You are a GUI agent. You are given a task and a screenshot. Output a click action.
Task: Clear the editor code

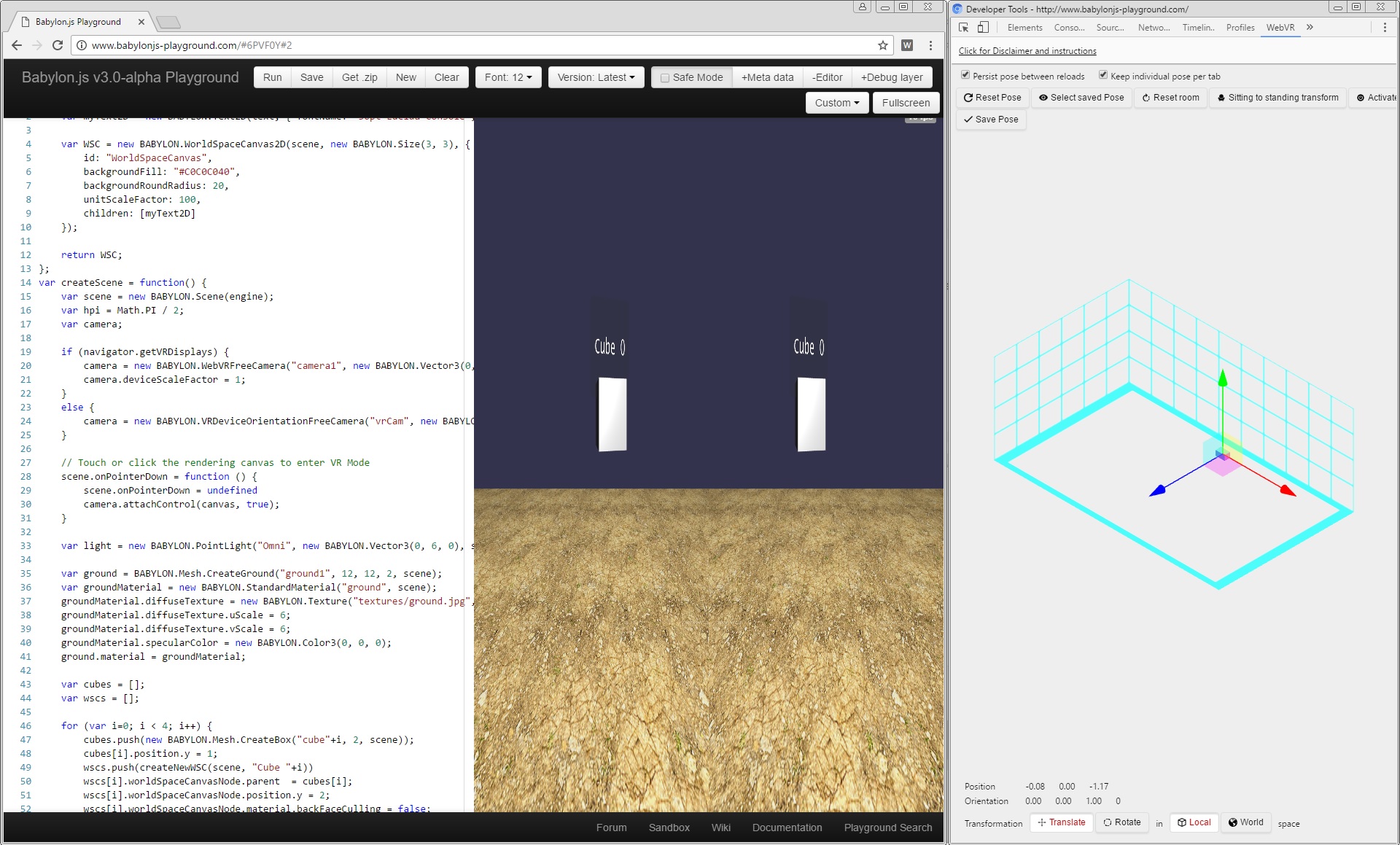[x=446, y=77]
